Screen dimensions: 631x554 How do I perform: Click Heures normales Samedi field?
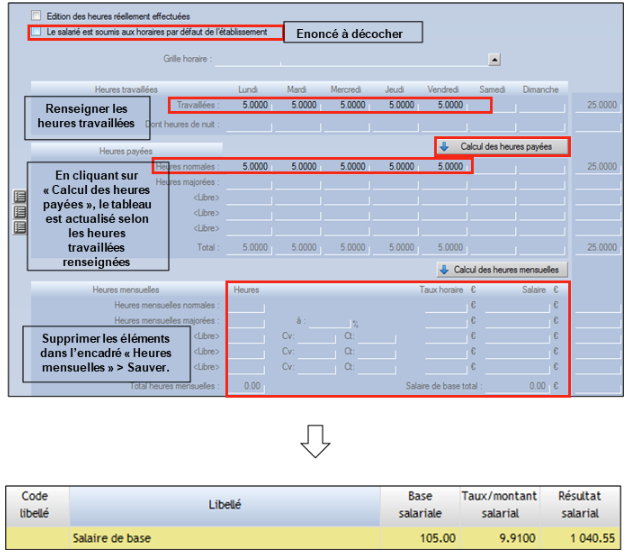(493, 167)
